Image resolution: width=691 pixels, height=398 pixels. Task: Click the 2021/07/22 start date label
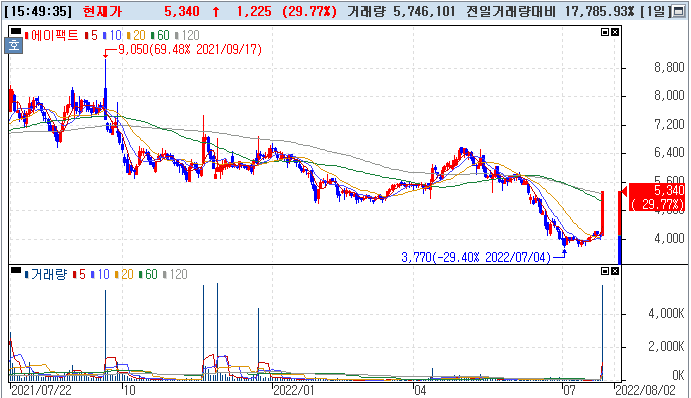(x=41, y=390)
